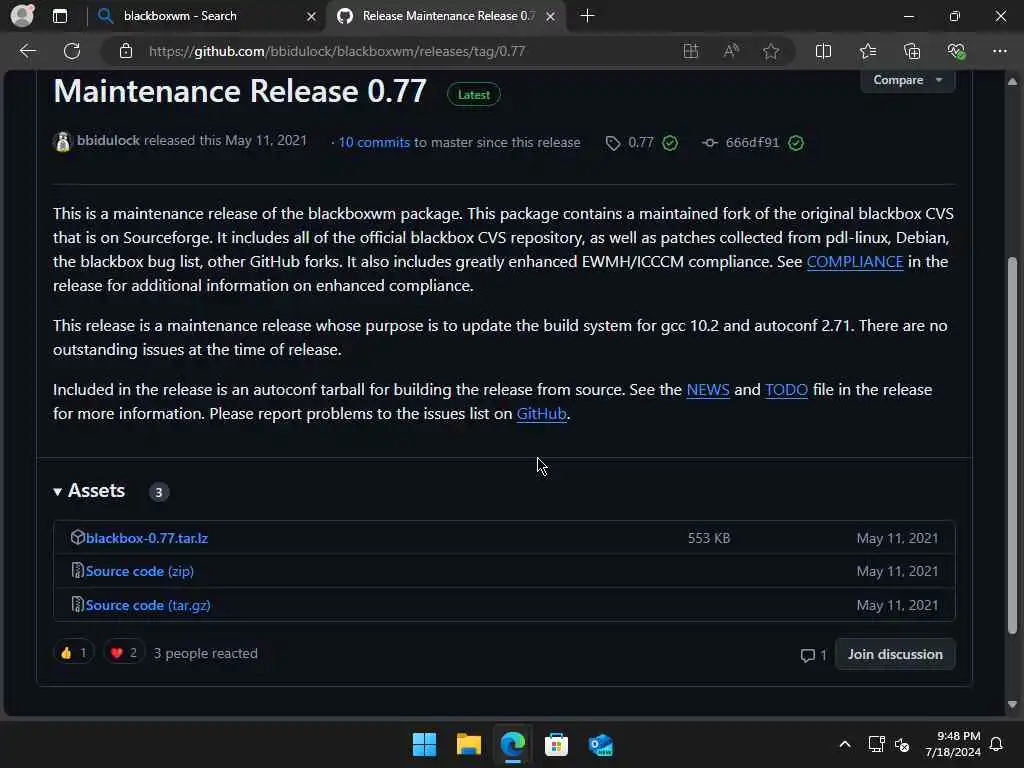Screen dimensions: 1024x768
Task: Open the network status tray icon
Action: [876, 744]
